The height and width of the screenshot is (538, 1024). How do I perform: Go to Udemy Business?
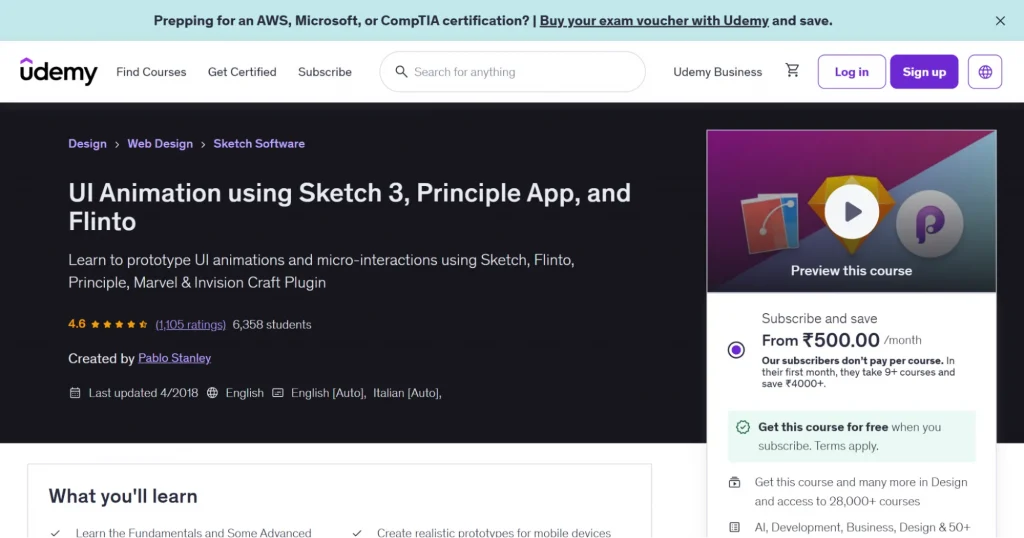(717, 72)
